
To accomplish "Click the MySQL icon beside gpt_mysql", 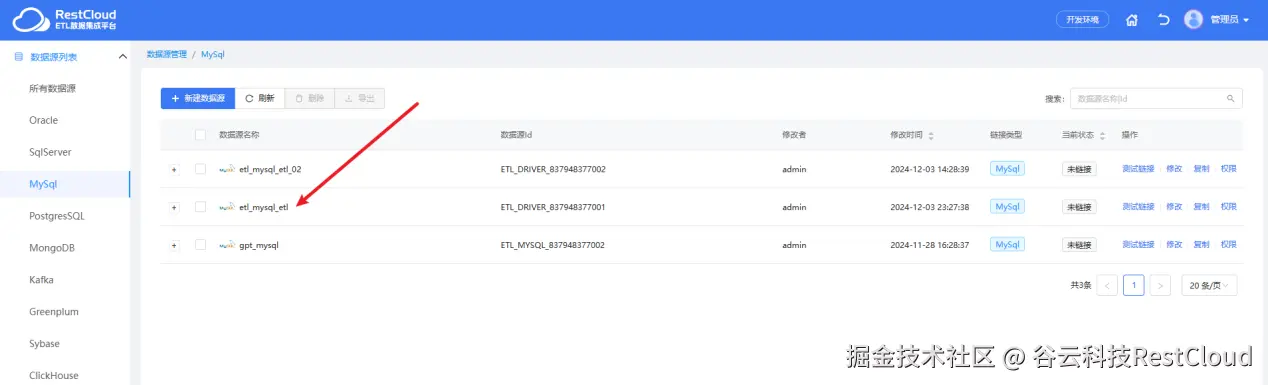I will [x=227, y=245].
